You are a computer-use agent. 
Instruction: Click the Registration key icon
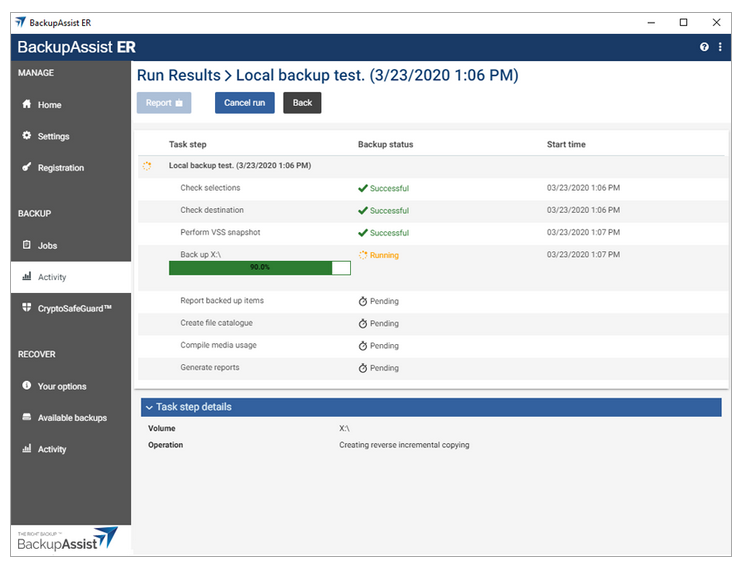click(x=27, y=167)
